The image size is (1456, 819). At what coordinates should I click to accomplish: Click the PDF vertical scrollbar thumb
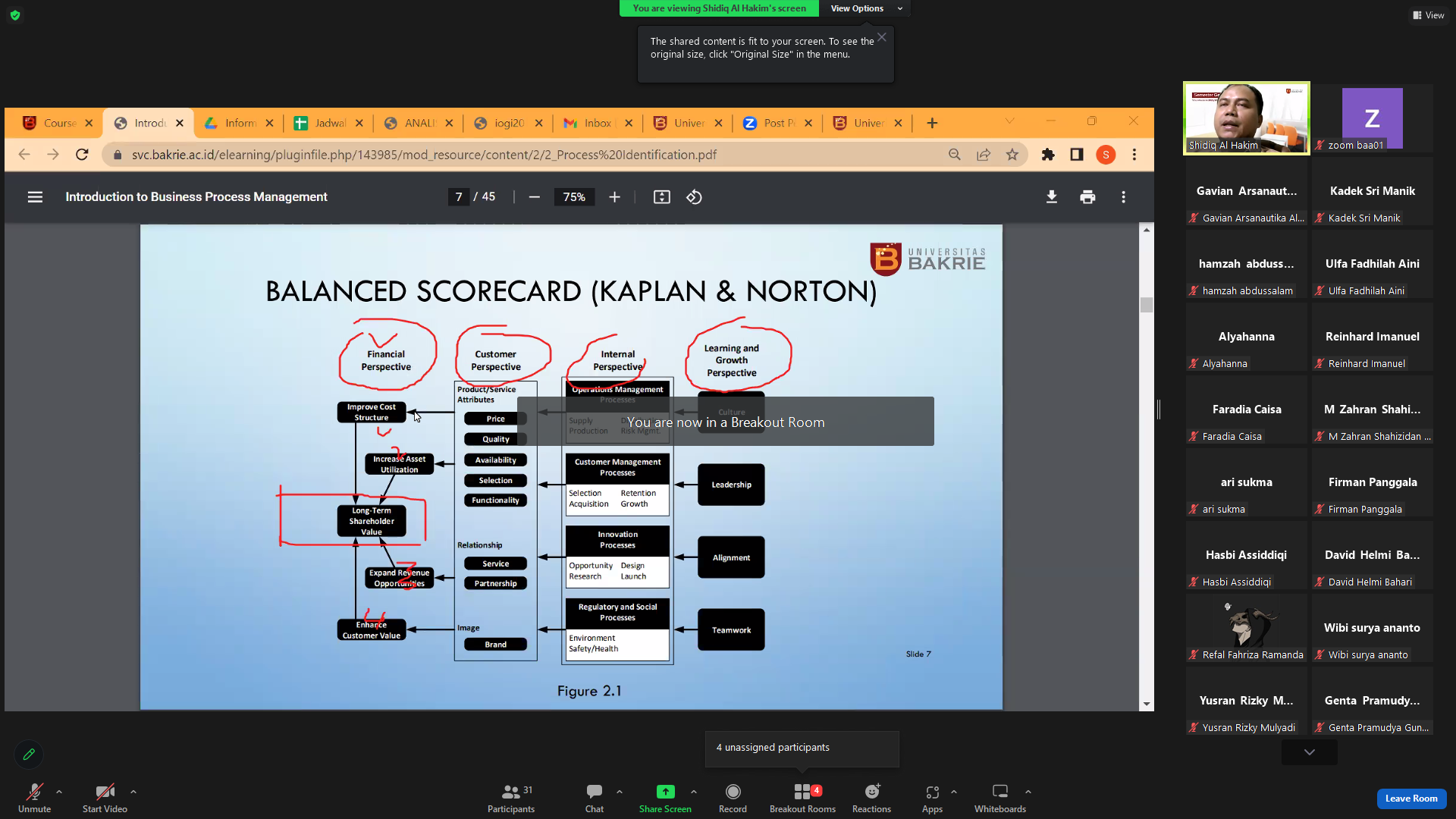tap(1147, 304)
